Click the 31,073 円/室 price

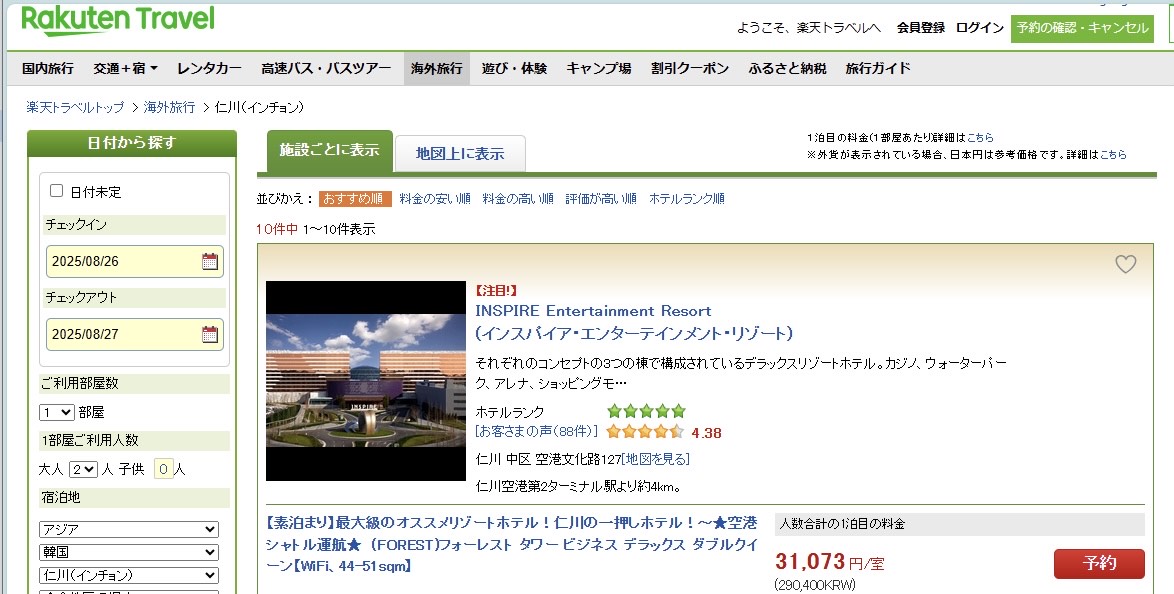click(830, 562)
